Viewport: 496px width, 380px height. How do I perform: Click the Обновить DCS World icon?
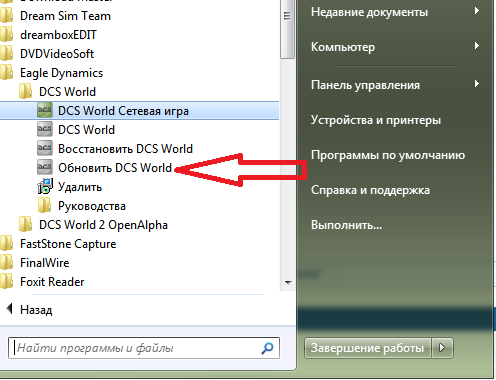point(45,167)
